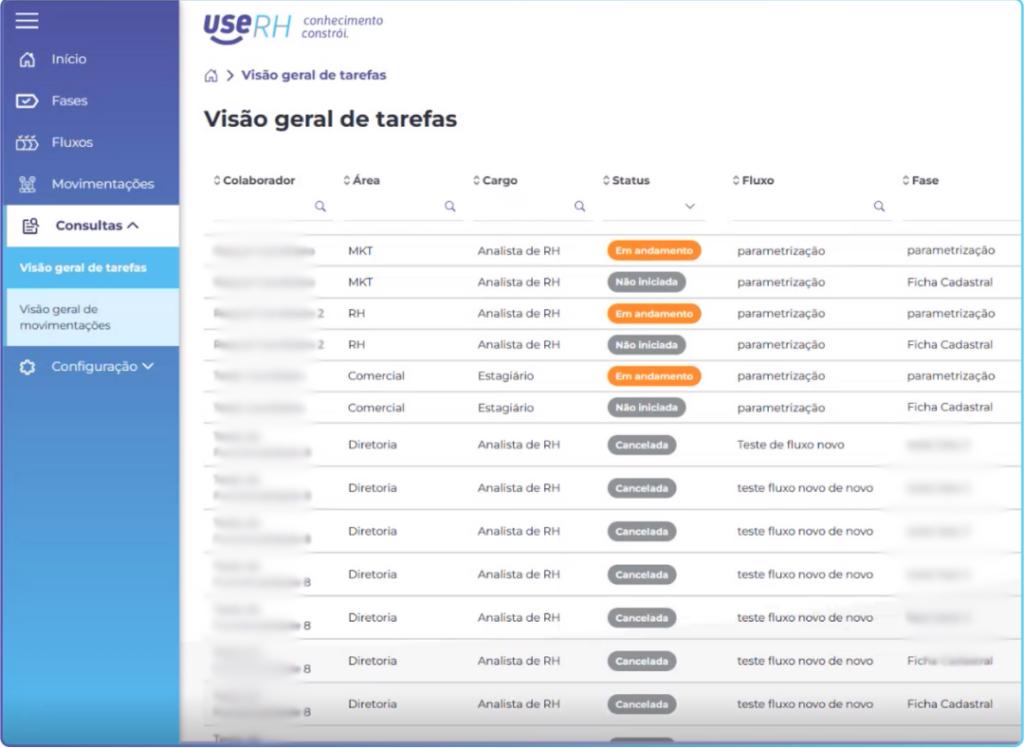Click Ficha Cadastral in the last visible row
Viewport: 1024px width, 748px height.
(x=950, y=704)
